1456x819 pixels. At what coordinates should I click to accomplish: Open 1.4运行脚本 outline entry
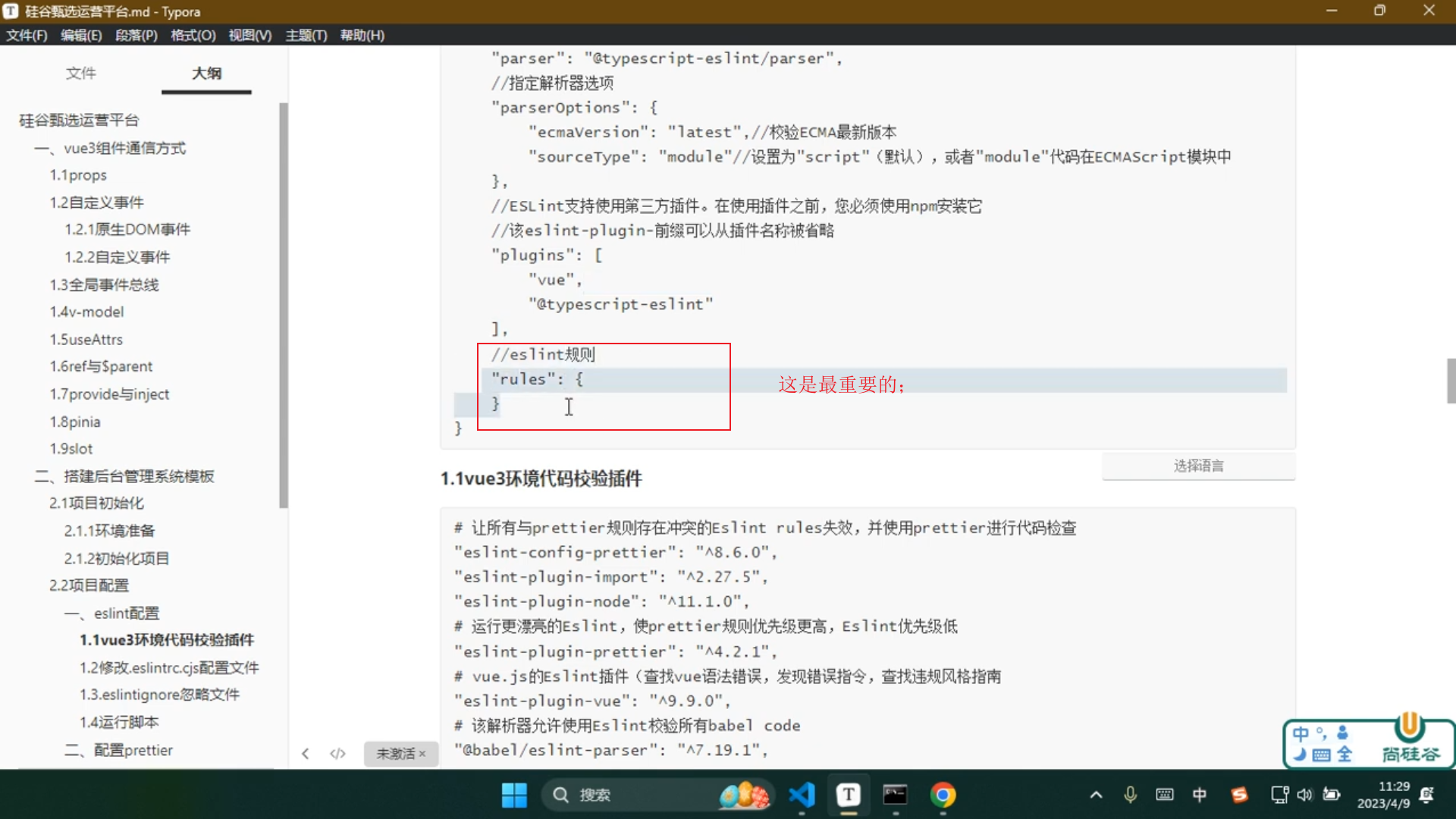[119, 722]
